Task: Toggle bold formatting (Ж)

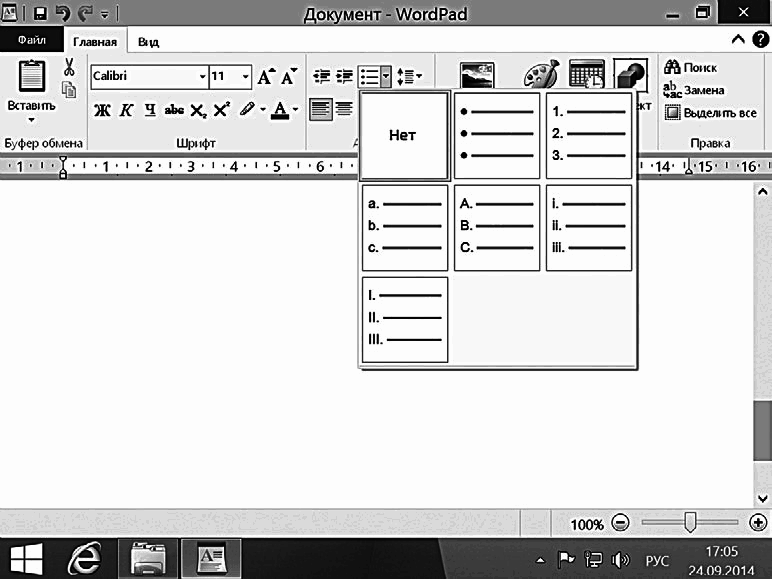Action: coord(102,110)
